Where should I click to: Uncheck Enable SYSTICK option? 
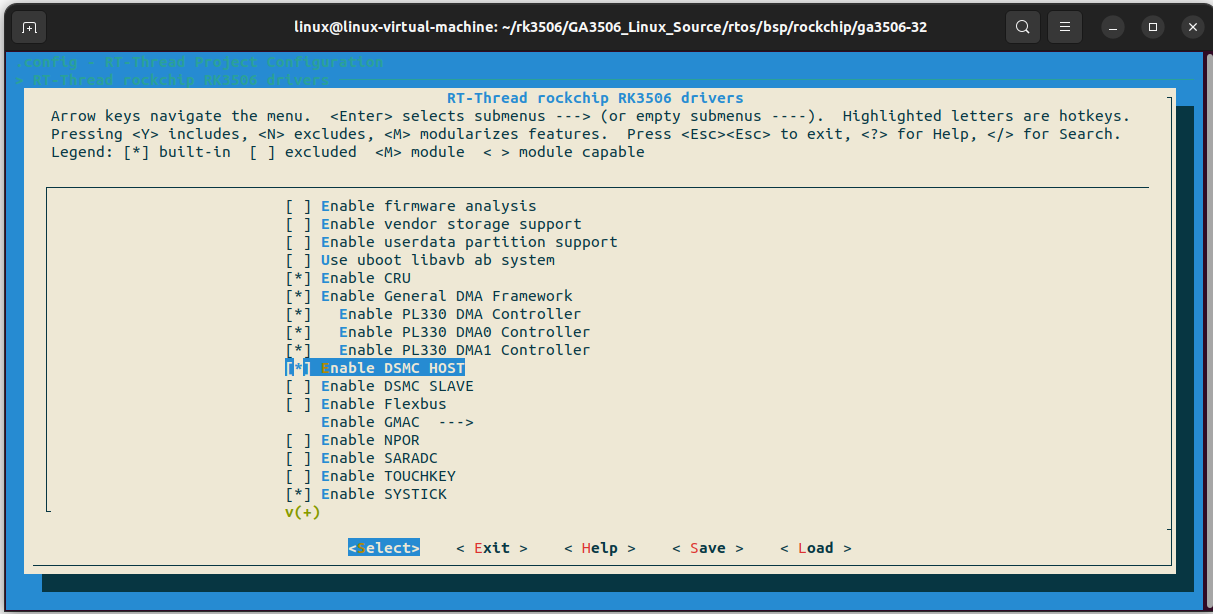[298, 494]
